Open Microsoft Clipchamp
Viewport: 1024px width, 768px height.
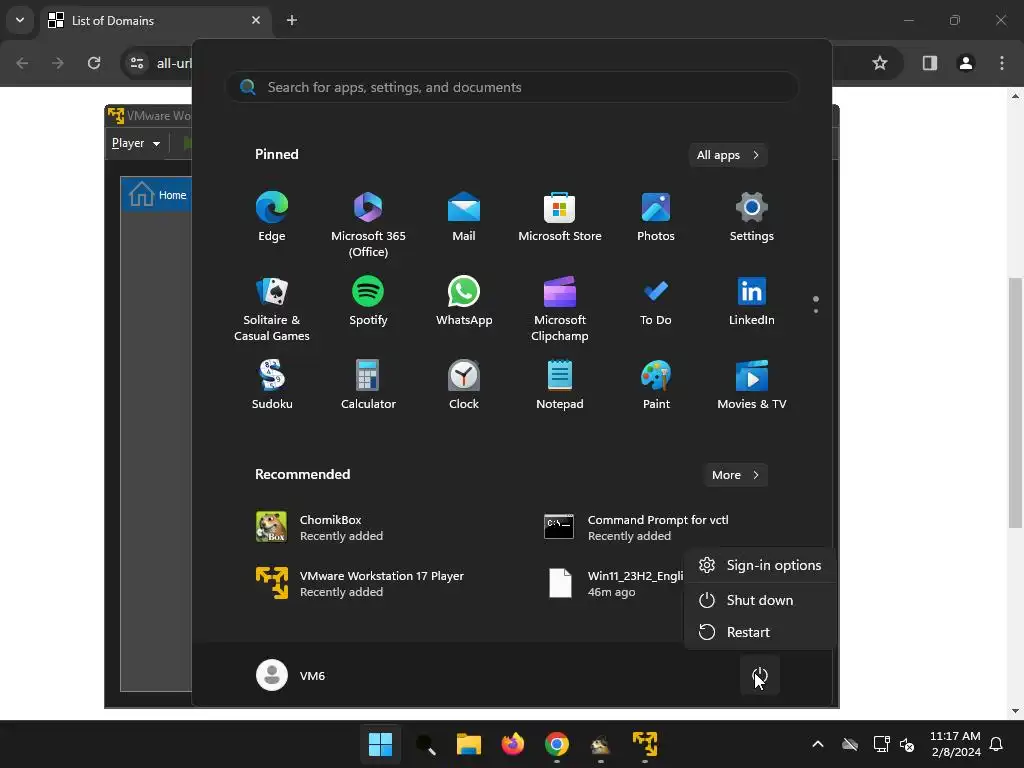point(560,309)
